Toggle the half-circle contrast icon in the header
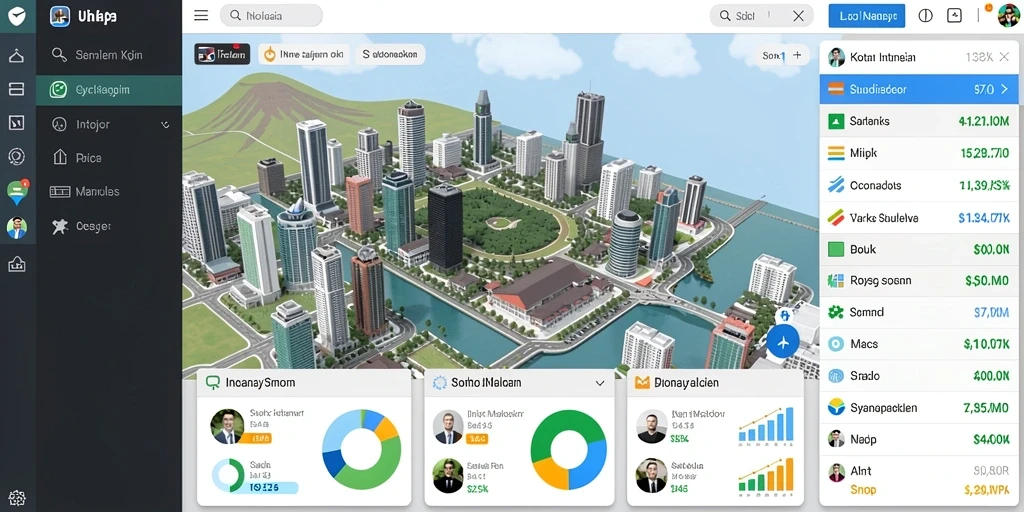Viewport: 1024px width, 512px height. tap(925, 16)
